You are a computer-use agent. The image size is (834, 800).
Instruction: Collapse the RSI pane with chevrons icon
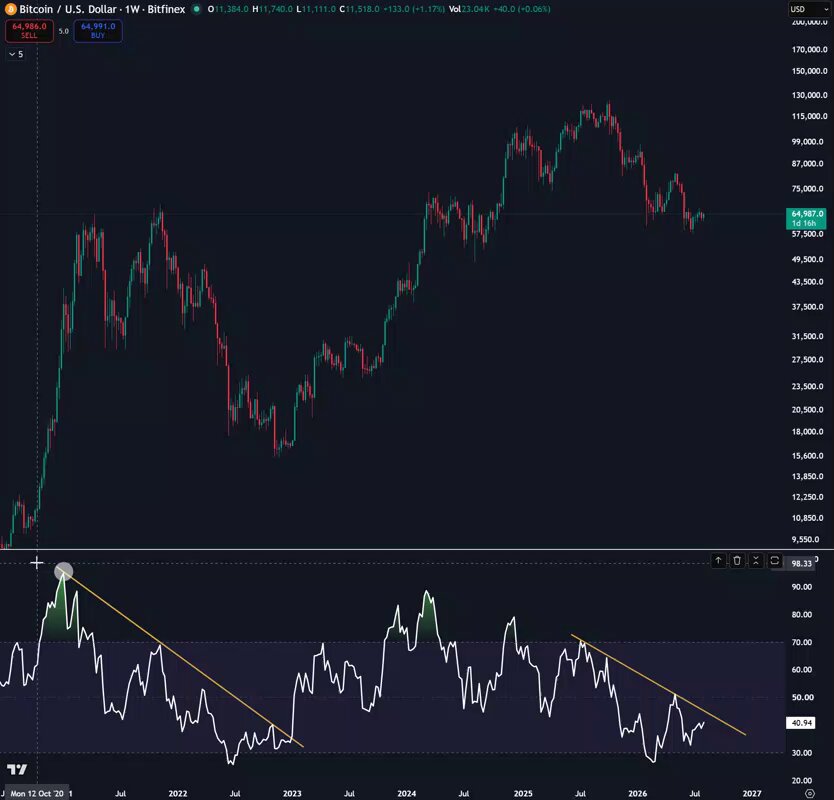(x=756, y=560)
